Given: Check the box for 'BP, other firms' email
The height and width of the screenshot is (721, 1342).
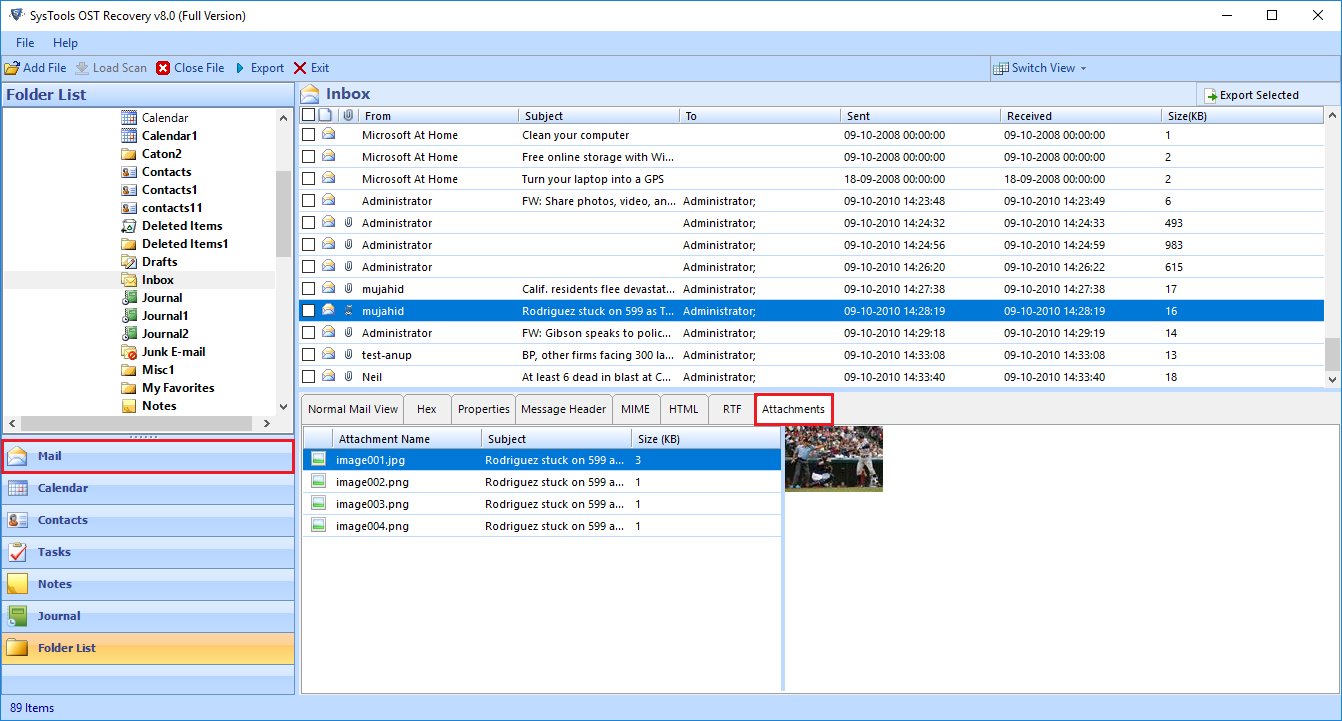Looking at the screenshot, I should click(x=308, y=355).
